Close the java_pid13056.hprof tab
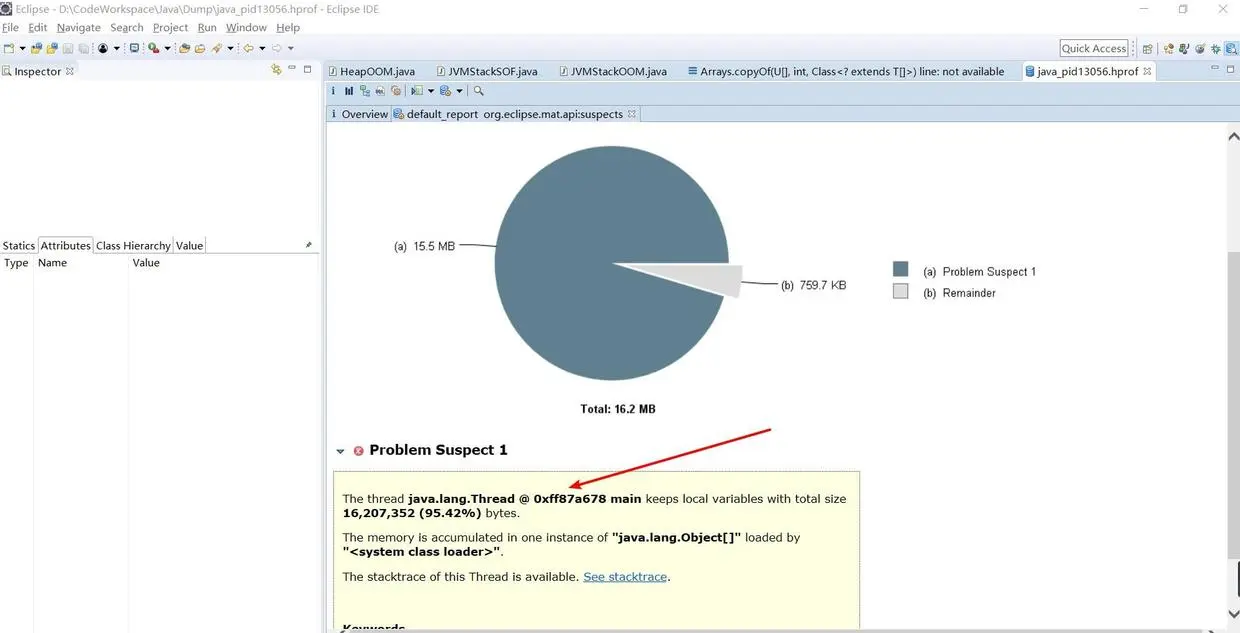This screenshot has height=633, width=1240. [x=1147, y=71]
